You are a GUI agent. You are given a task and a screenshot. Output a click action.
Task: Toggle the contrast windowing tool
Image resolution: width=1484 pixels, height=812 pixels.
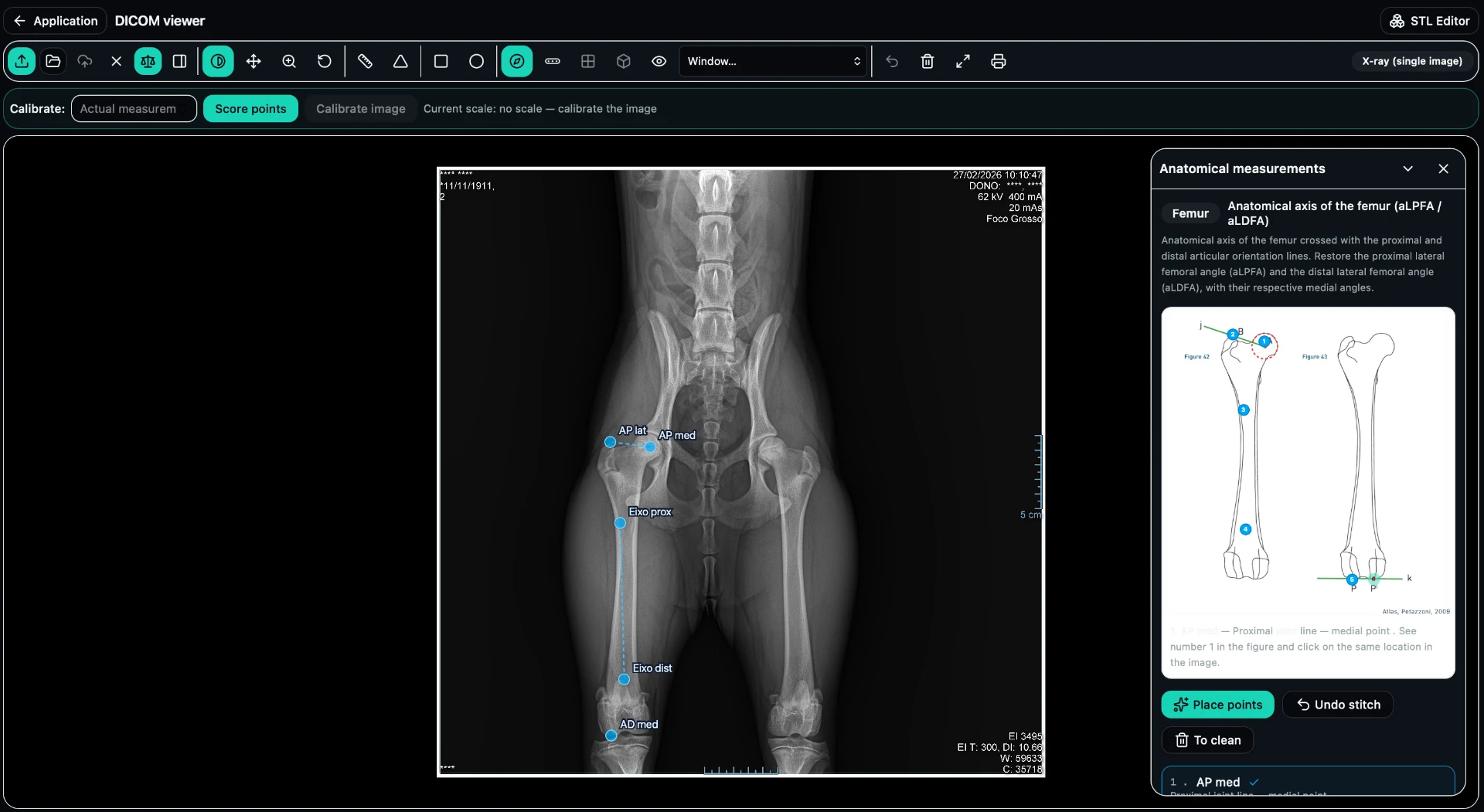[x=218, y=61]
